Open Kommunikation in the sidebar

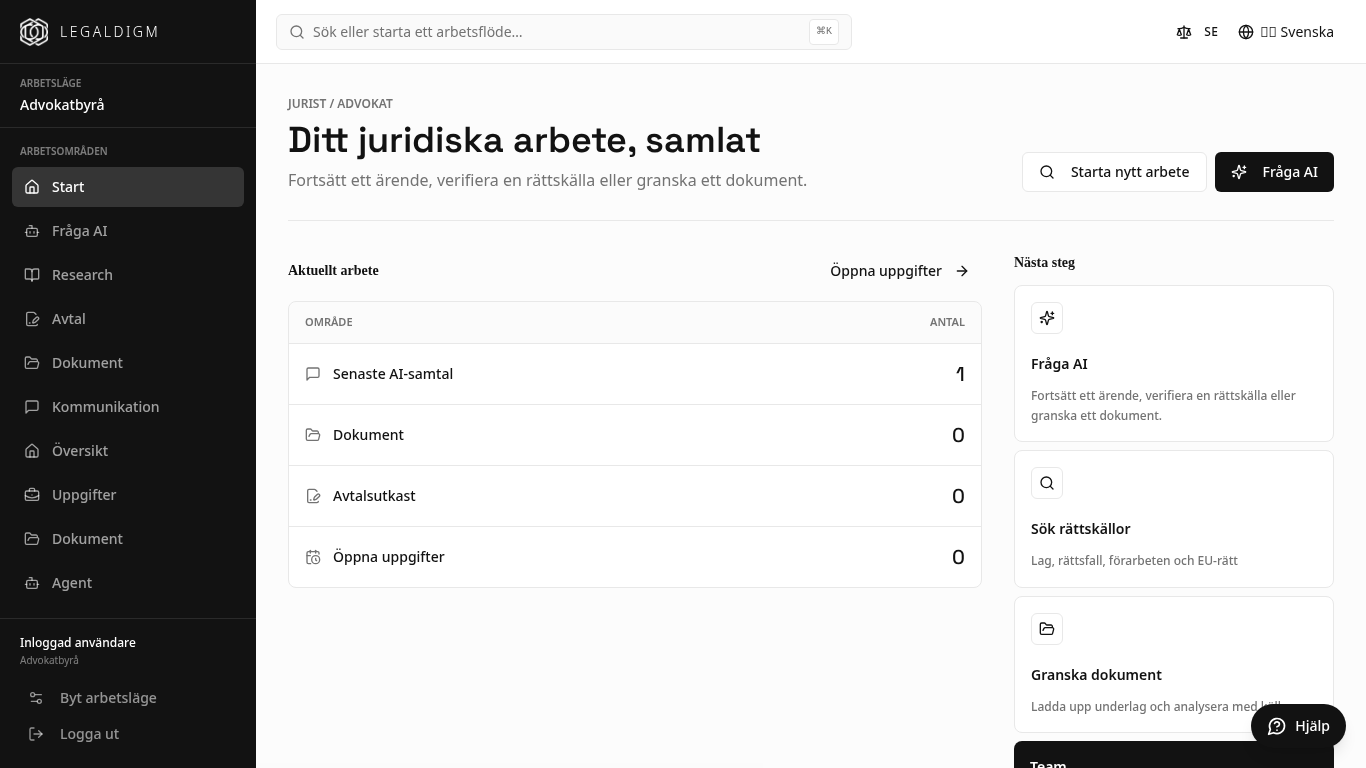coord(128,407)
